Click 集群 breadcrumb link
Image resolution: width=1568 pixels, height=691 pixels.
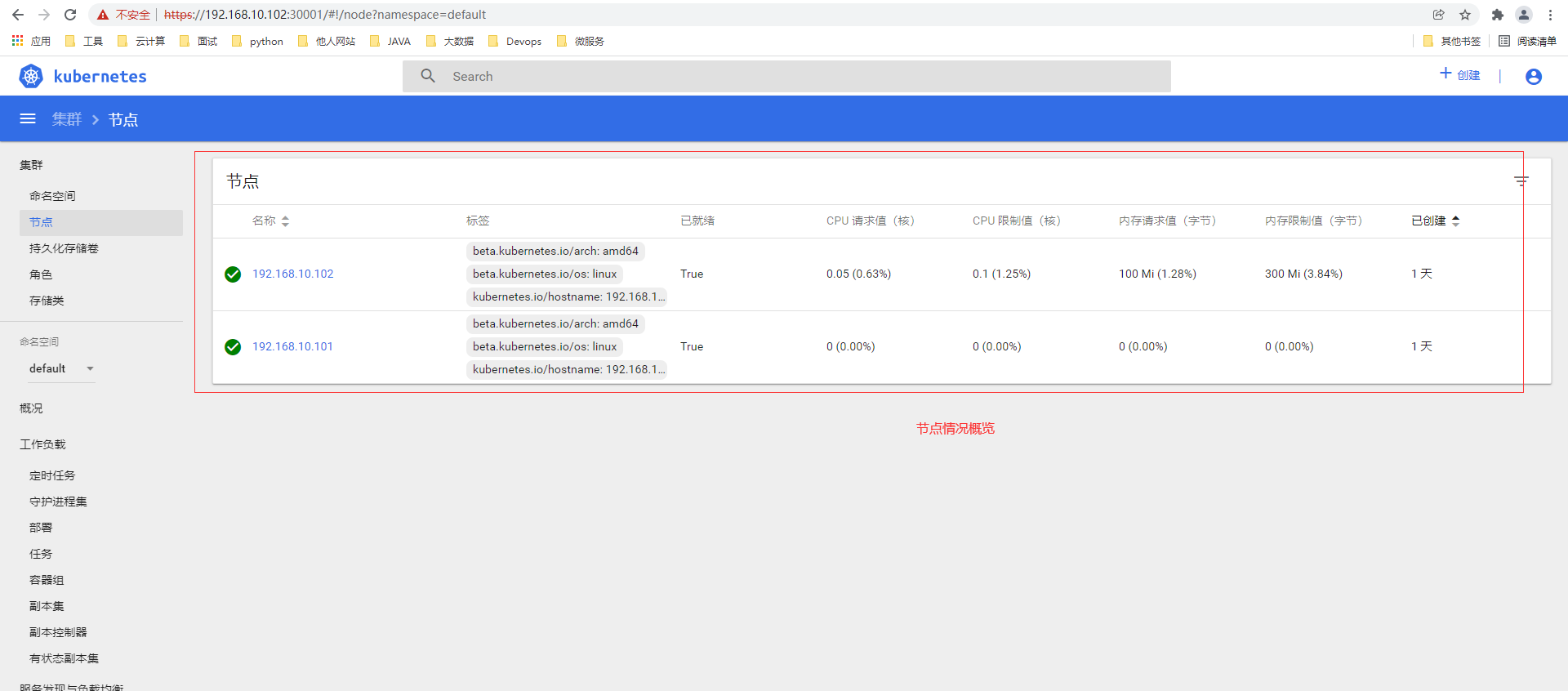pyautogui.click(x=67, y=119)
